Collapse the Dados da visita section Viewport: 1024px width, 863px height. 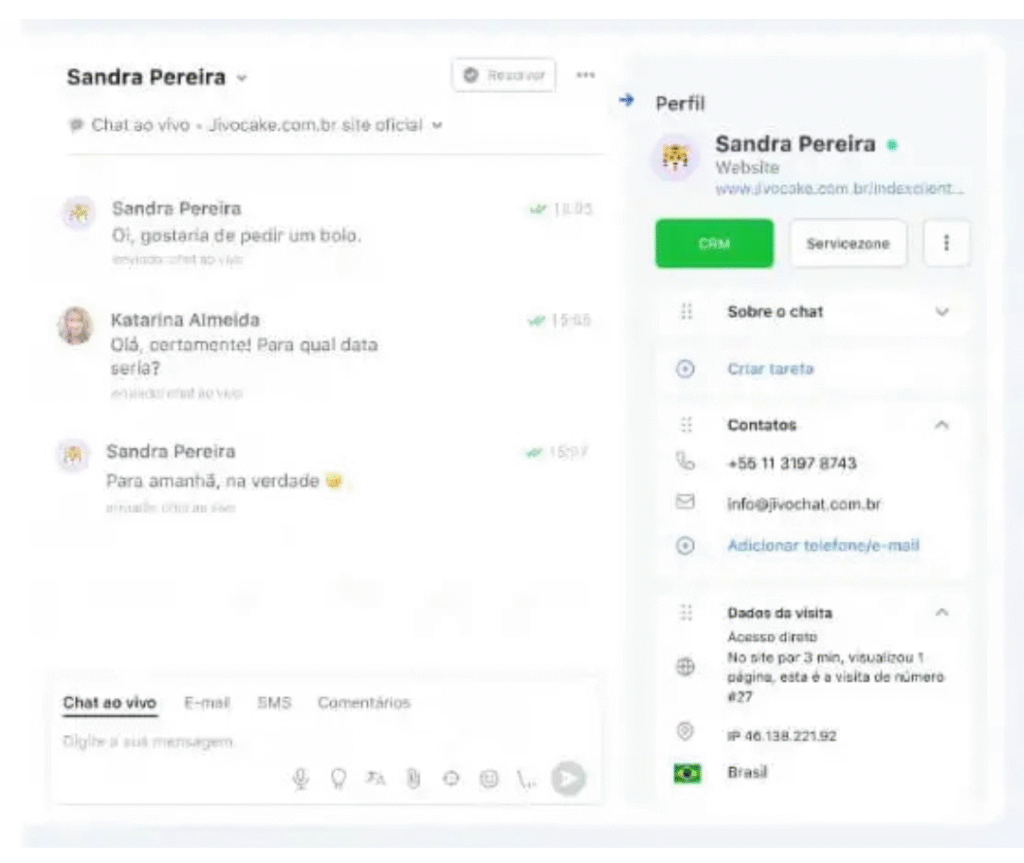tap(941, 612)
